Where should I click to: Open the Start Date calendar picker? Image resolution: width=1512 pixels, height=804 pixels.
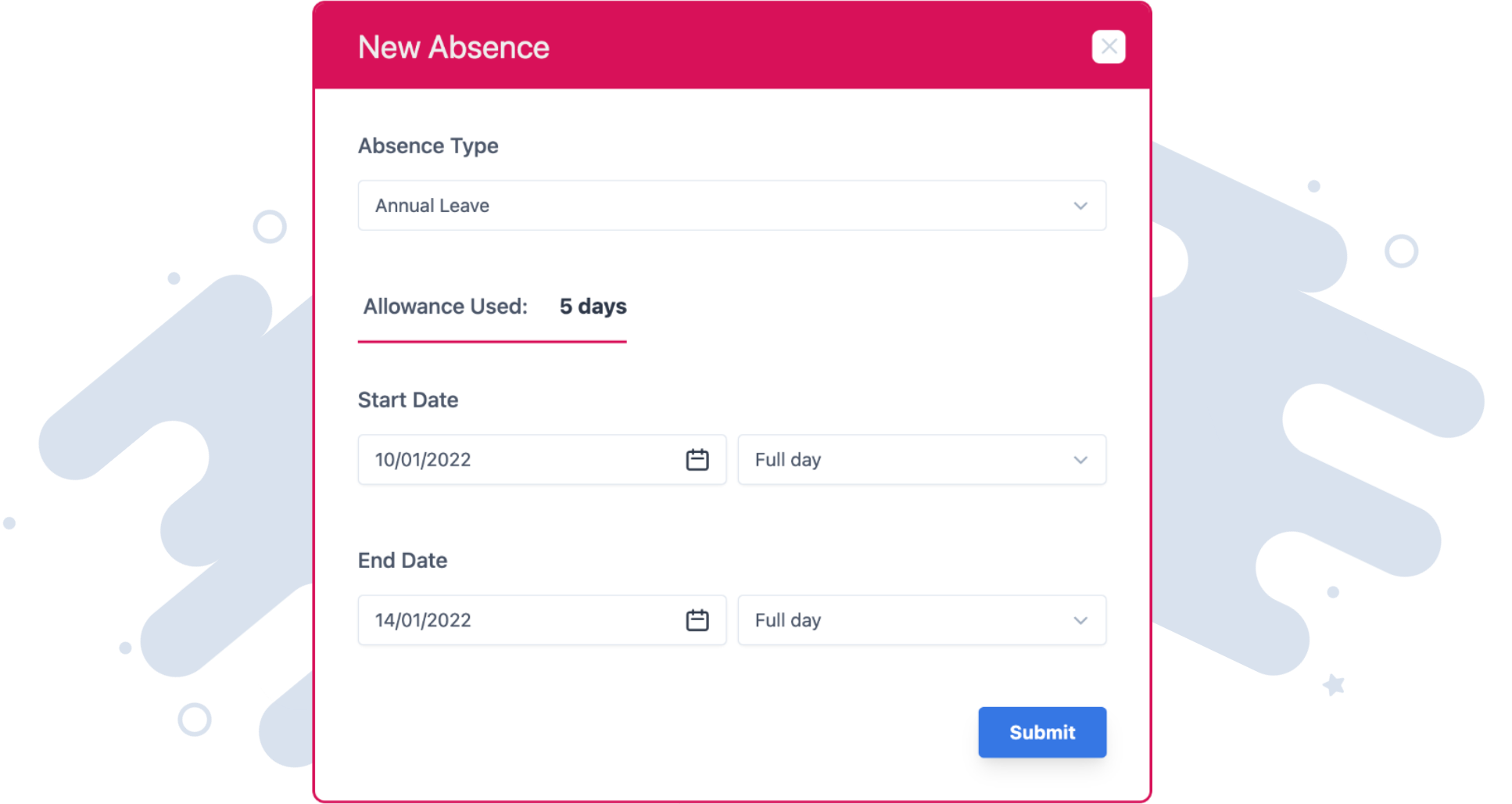696,460
